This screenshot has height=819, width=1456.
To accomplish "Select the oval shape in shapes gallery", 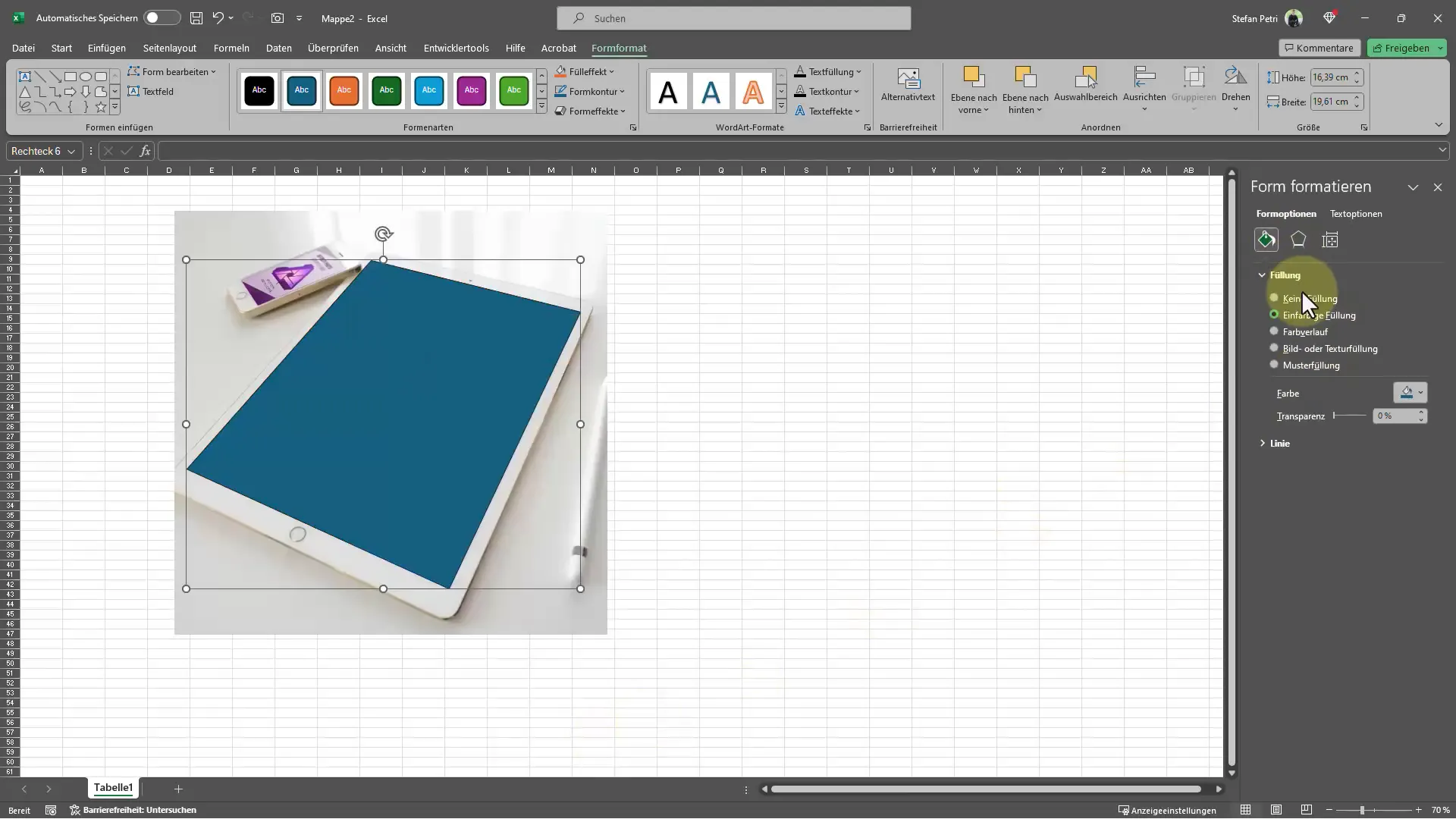I will pos(86,77).
